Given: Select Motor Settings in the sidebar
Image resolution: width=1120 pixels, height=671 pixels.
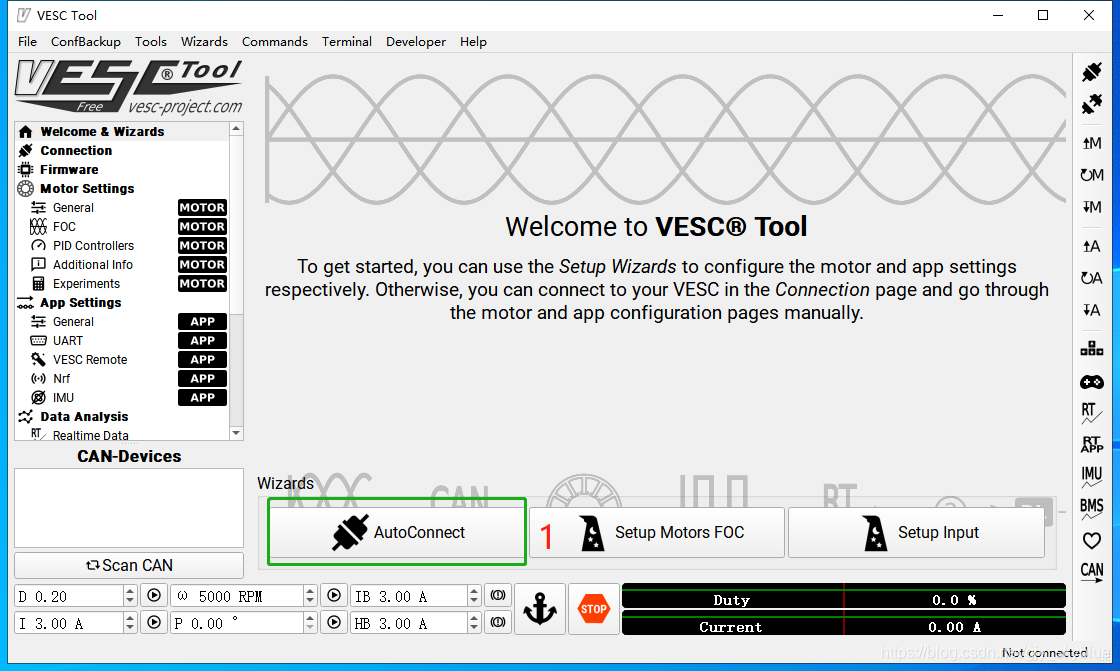Looking at the screenshot, I should pyautogui.click(x=122, y=189).
